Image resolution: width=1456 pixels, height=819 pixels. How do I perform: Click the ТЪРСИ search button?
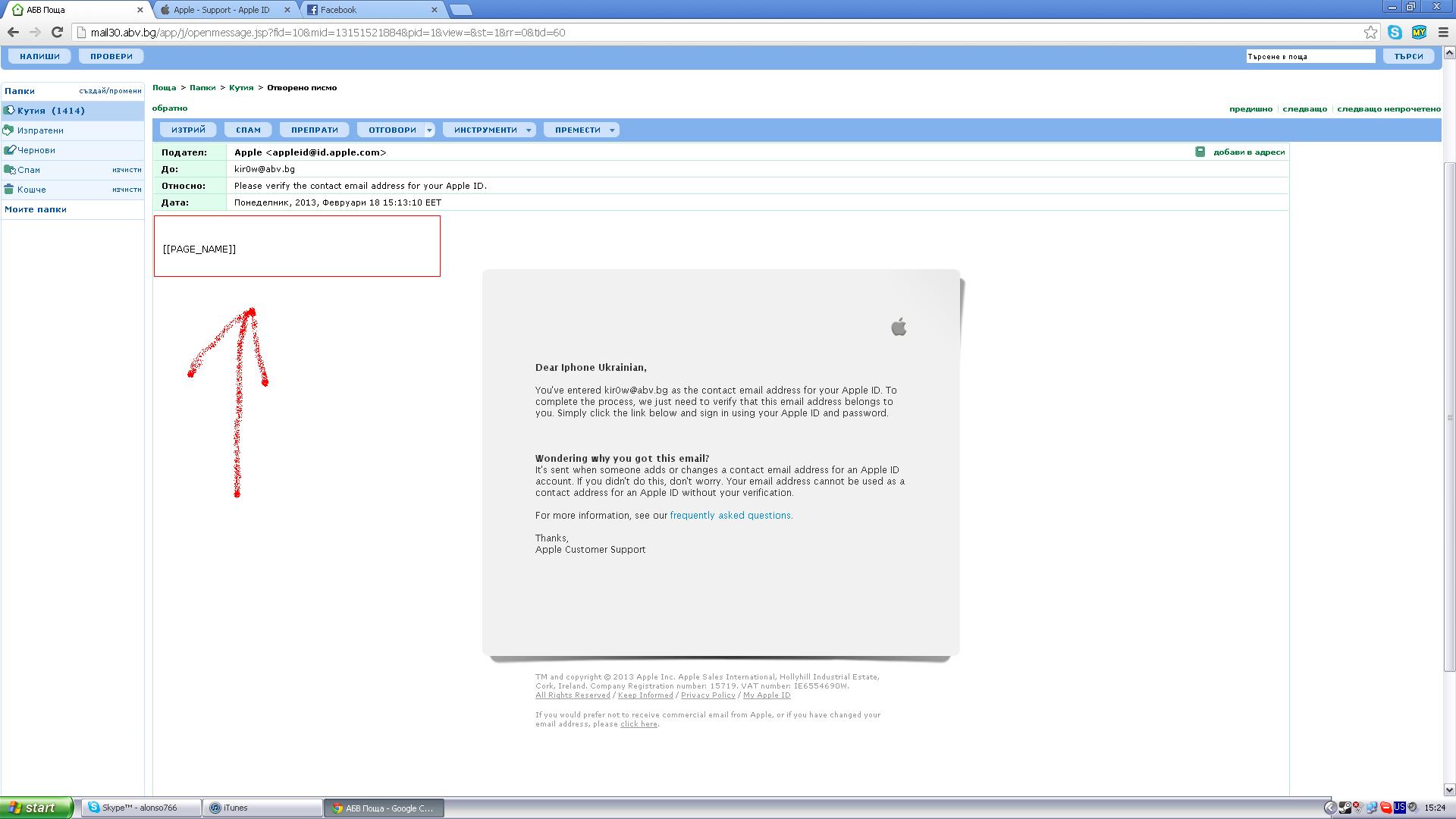(1408, 56)
